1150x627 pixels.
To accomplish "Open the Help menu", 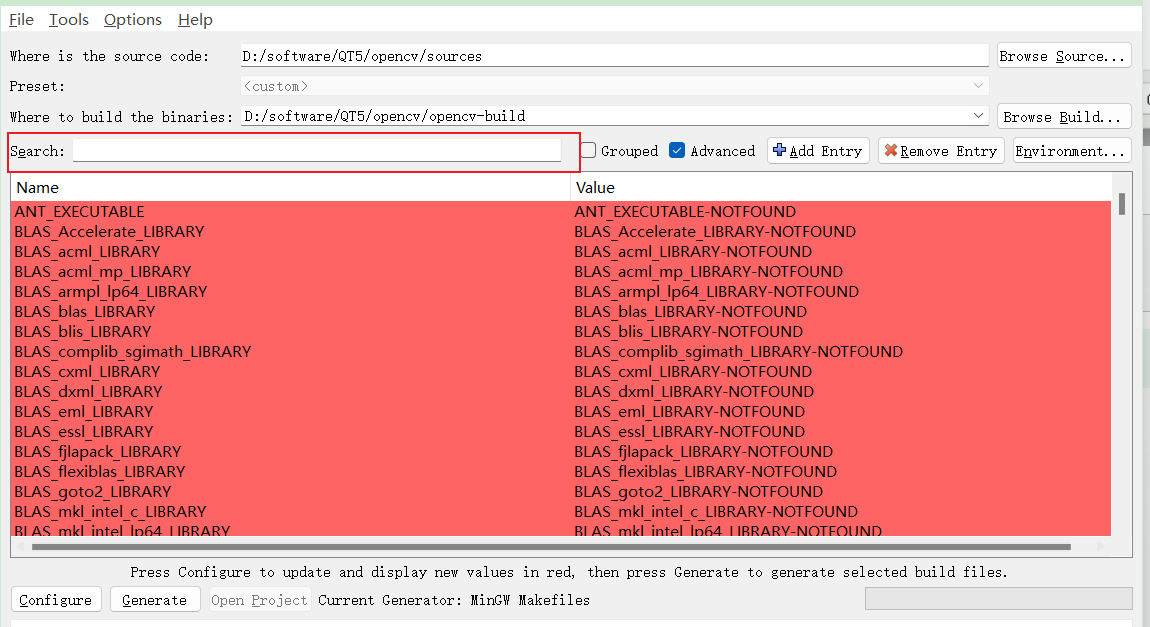I will pos(195,20).
